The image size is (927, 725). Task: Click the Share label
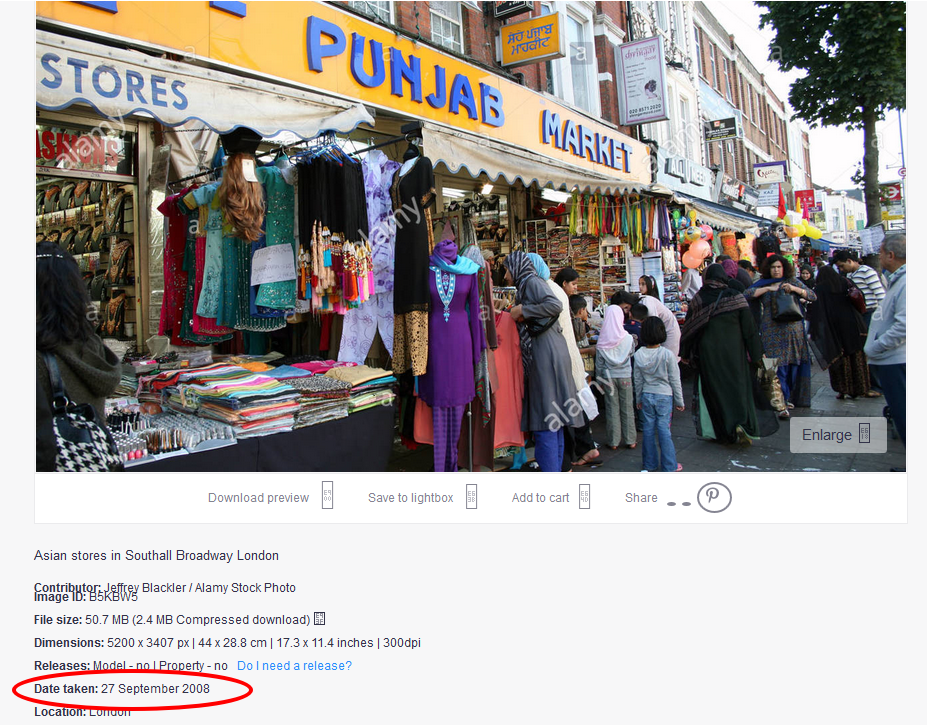(641, 498)
